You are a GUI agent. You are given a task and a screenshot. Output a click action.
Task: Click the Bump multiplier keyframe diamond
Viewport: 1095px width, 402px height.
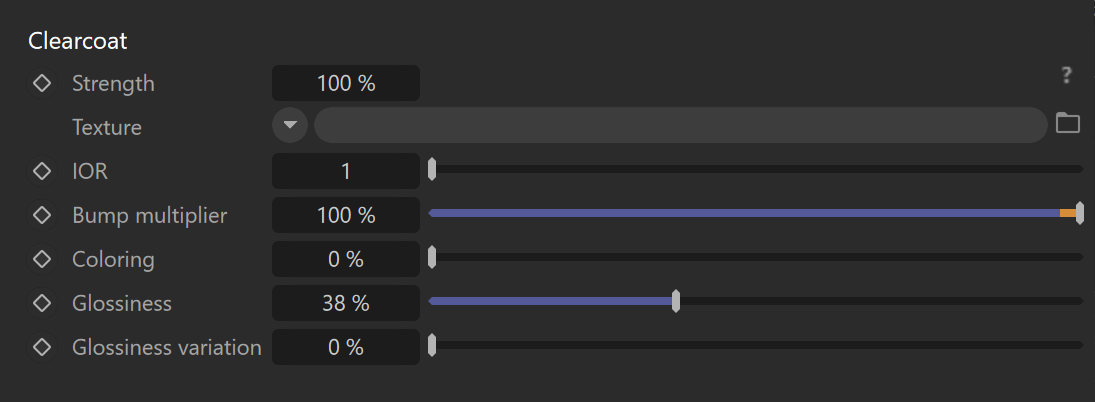tap(42, 215)
